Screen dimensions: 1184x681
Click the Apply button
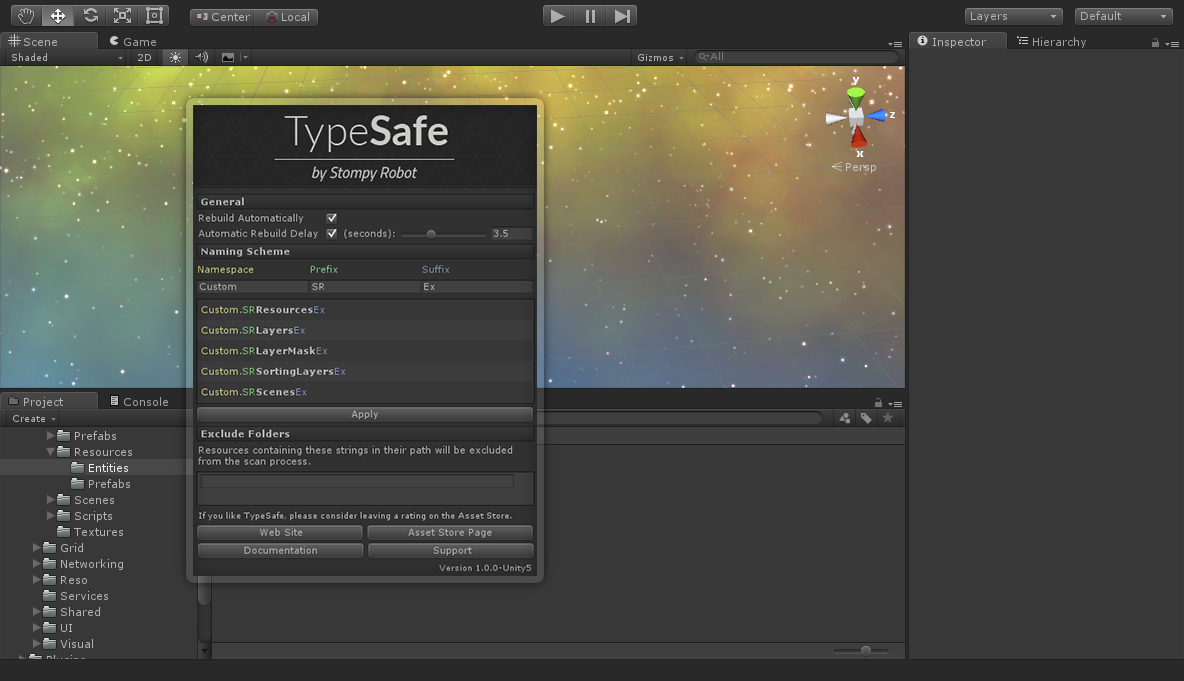(365, 414)
